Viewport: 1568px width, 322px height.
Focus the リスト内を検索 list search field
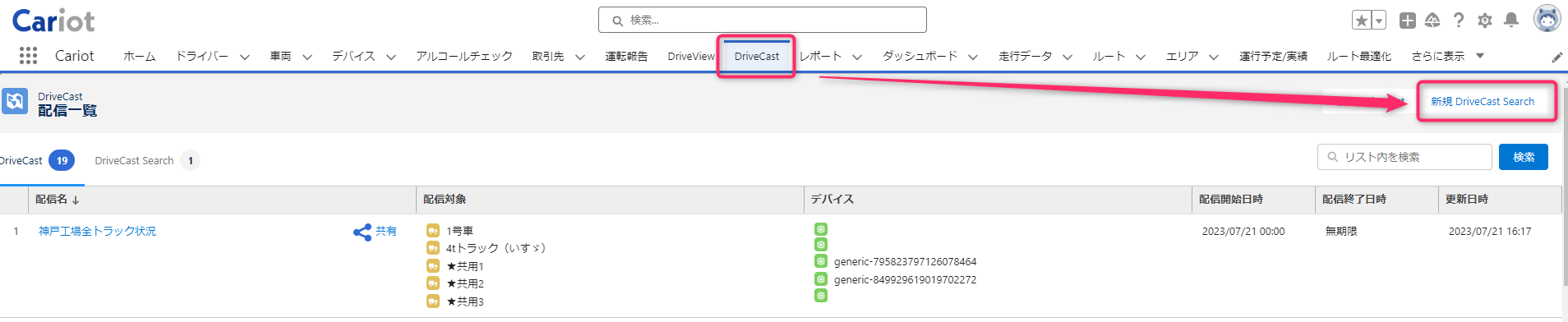(1404, 157)
